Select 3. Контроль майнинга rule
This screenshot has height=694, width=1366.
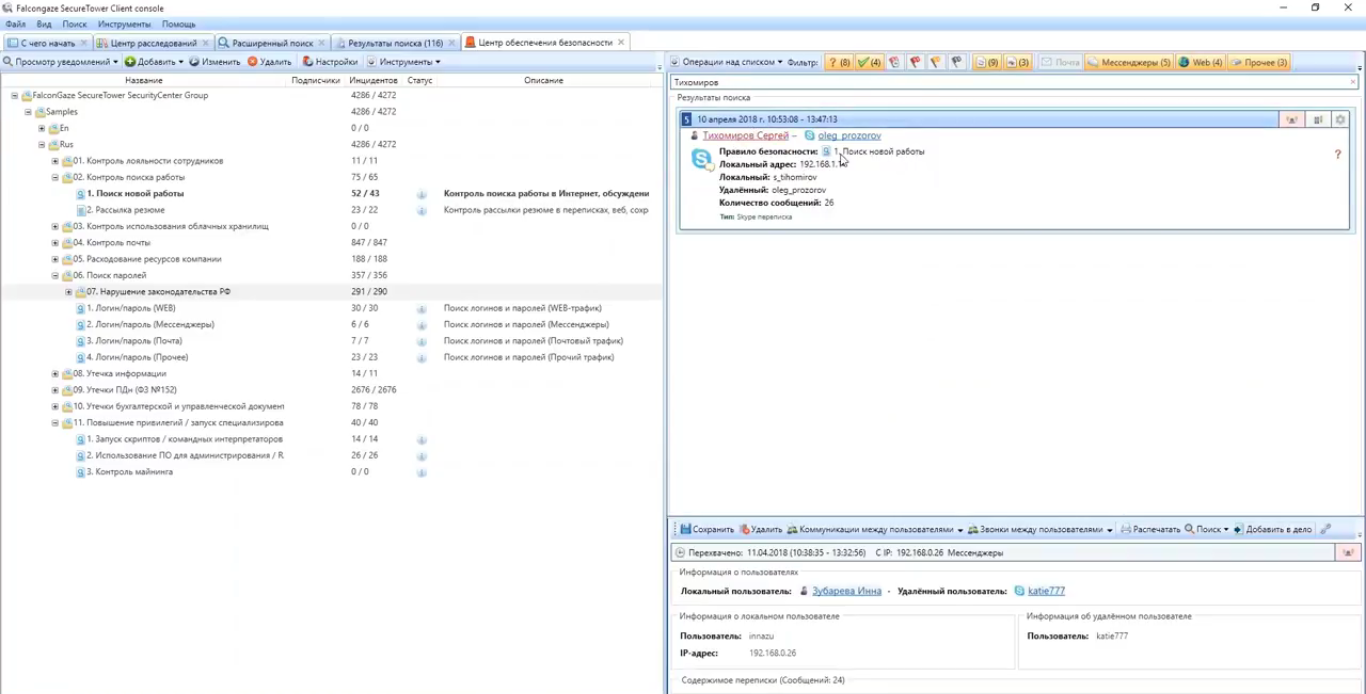(129, 472)
